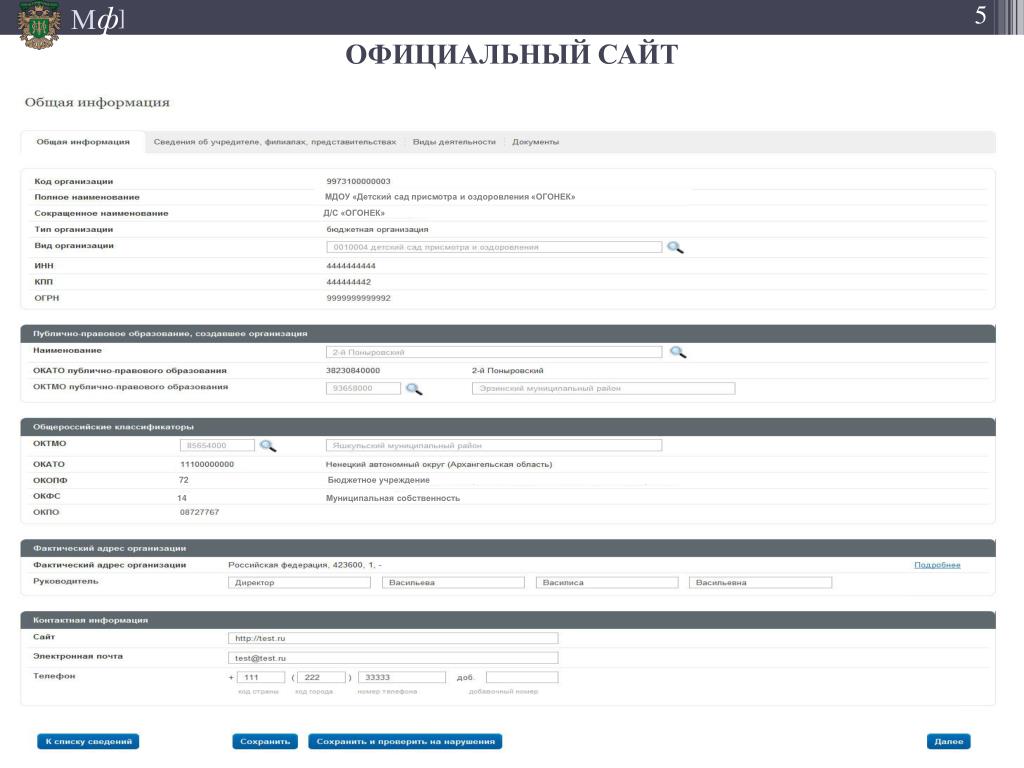Click the first name field Василиса

click(607, 583)
